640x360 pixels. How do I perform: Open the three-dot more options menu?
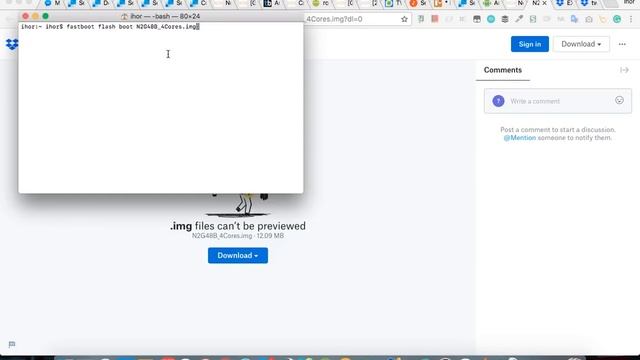point(622,44)
